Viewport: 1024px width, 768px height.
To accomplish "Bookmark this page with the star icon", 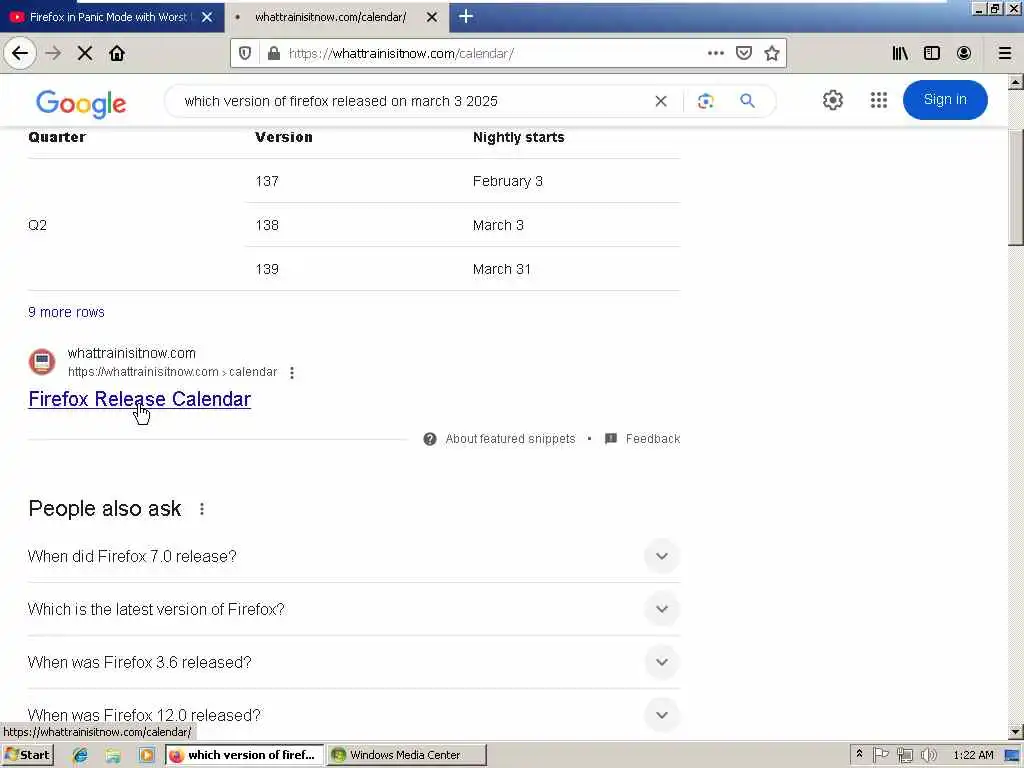I will click(x=772, y=53).
